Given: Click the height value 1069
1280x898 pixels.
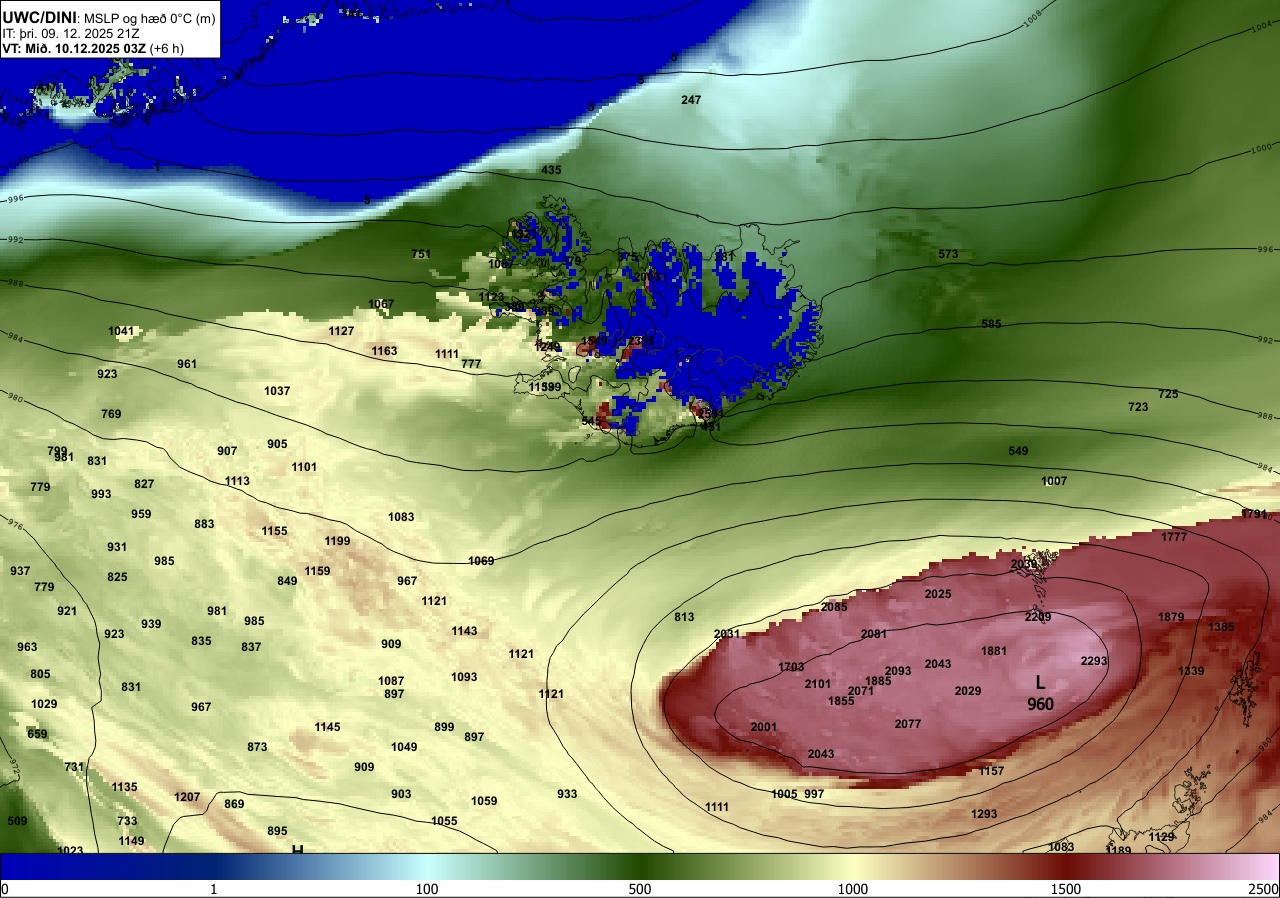Looking at the screenshot, I should click(x=481, y=561).
